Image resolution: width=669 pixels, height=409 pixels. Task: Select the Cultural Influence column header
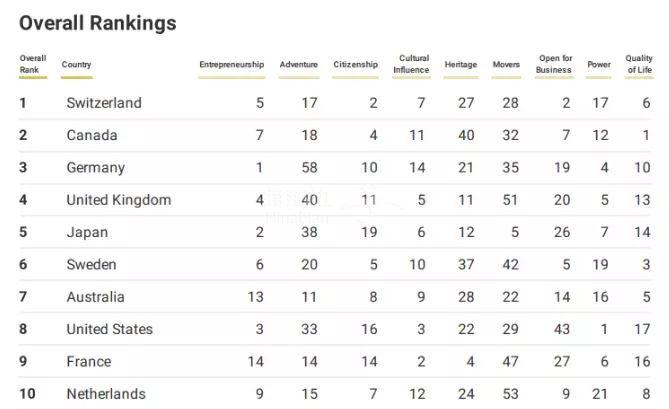click(x=413, y=64)
